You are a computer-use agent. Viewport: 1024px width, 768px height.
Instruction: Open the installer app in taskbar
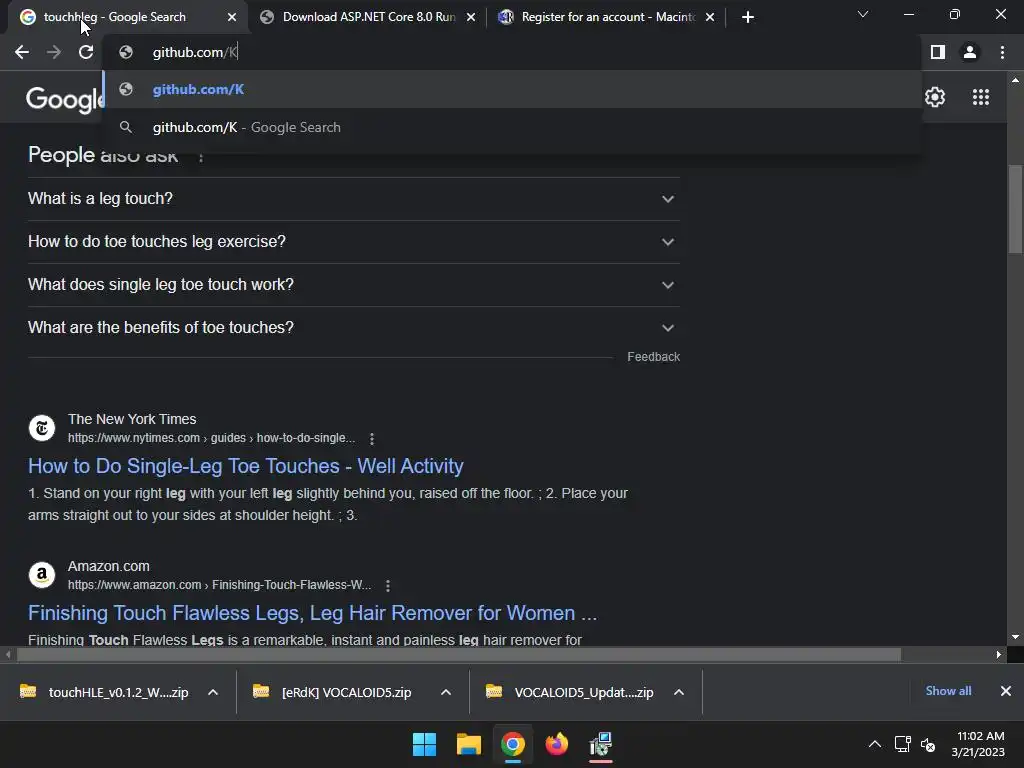click(x=601, y=744)
